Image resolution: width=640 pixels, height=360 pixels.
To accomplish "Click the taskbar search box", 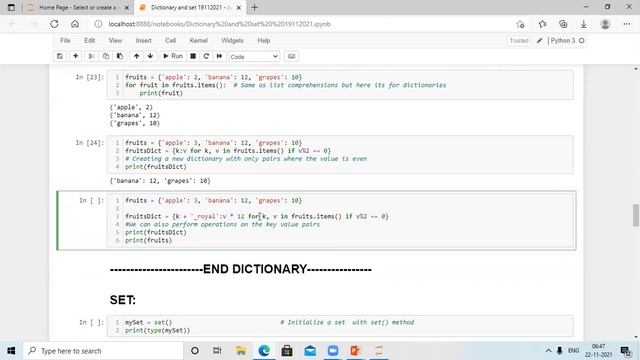I will [103, 351].
